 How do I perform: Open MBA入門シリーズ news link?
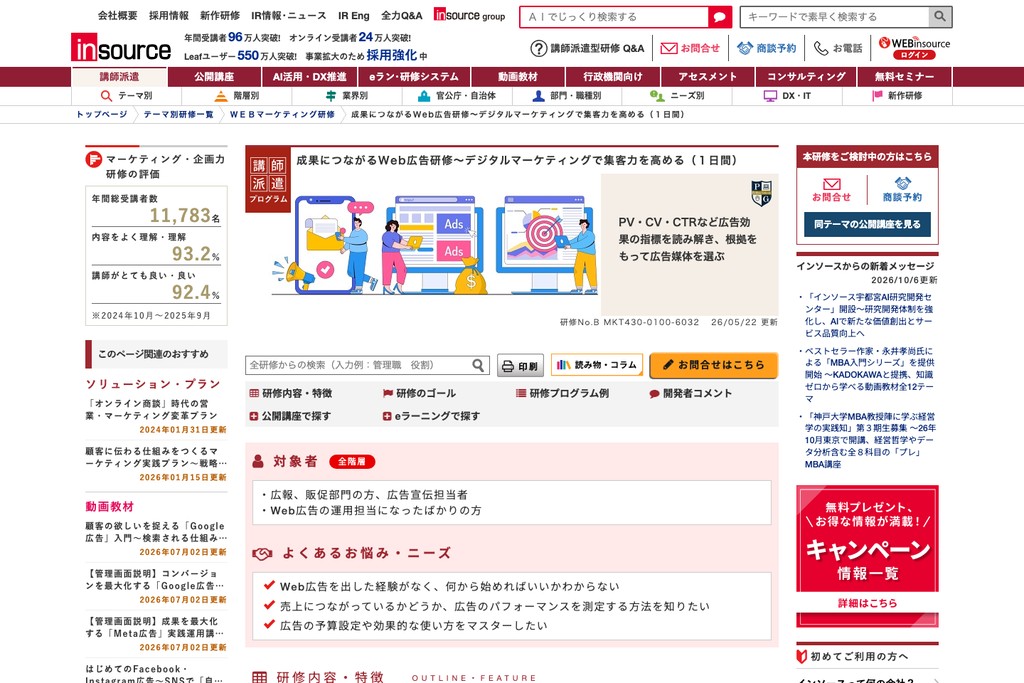coord(869,375)
